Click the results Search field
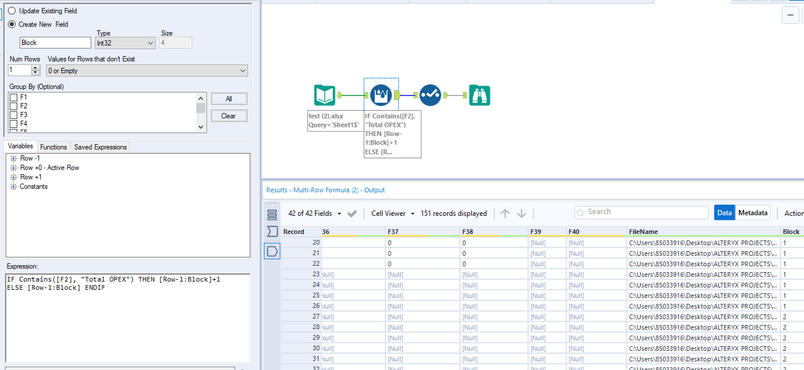This screenshot has height=370, width=804. click(x=641, y=212)
